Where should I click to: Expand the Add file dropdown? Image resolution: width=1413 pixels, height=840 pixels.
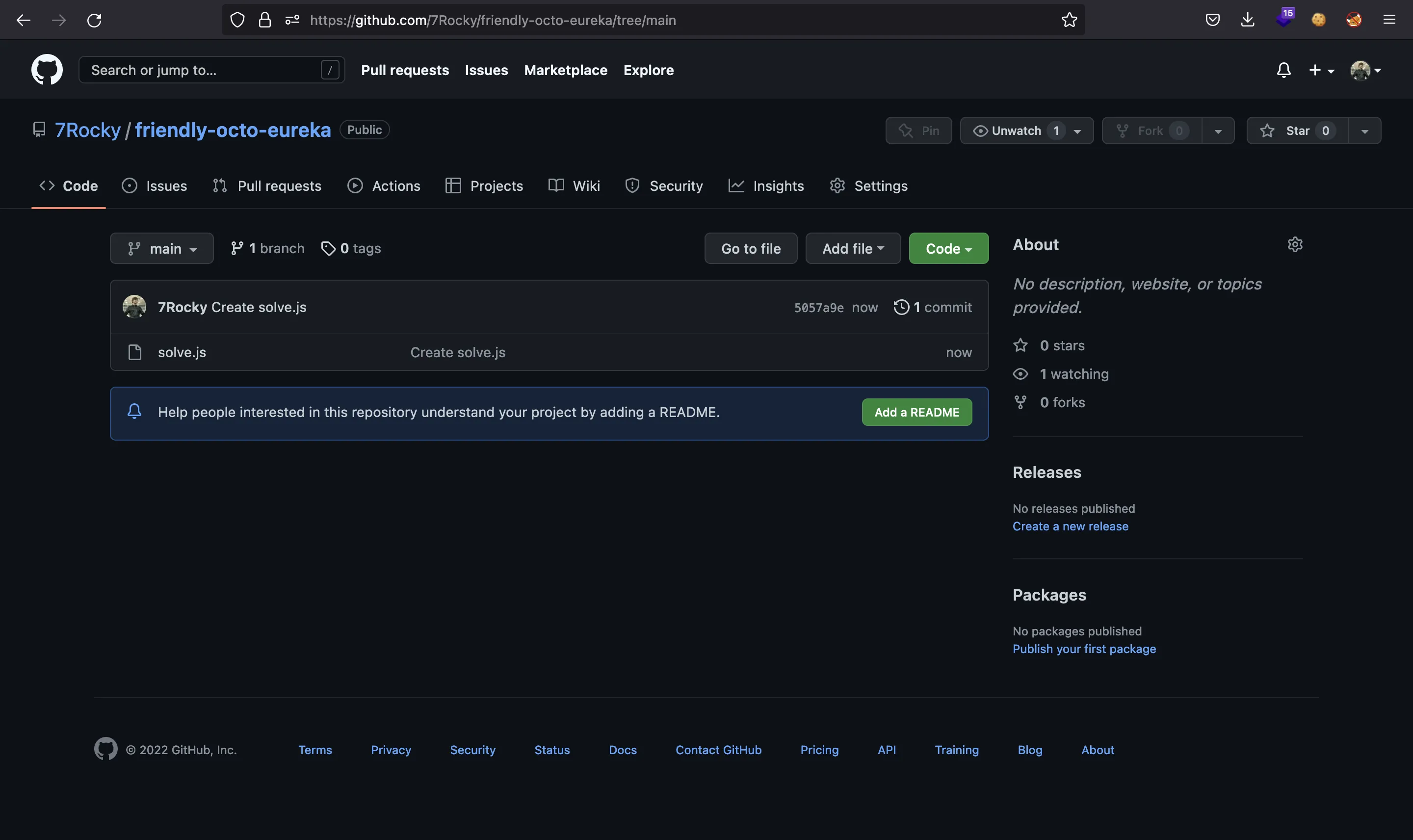point(853,248)
